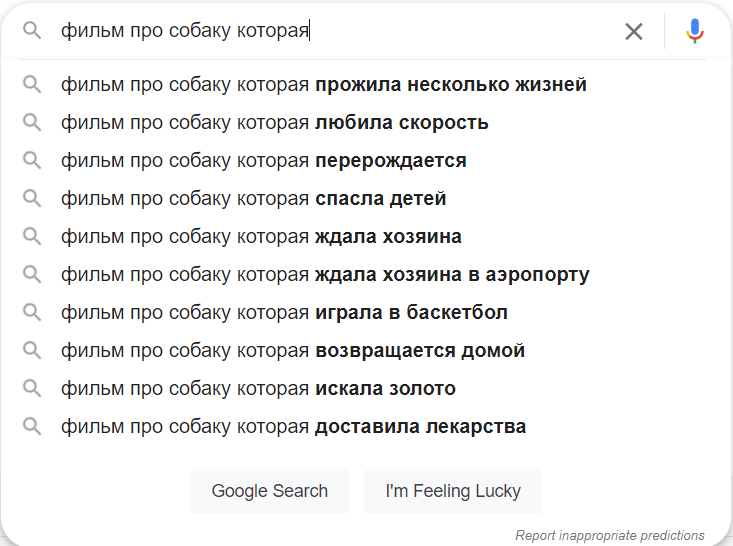The height and width of the screenshot is (546, 733).
Task: Pick the suggestion ending in 'ждала хозяина'
Action: coord(261,237)
